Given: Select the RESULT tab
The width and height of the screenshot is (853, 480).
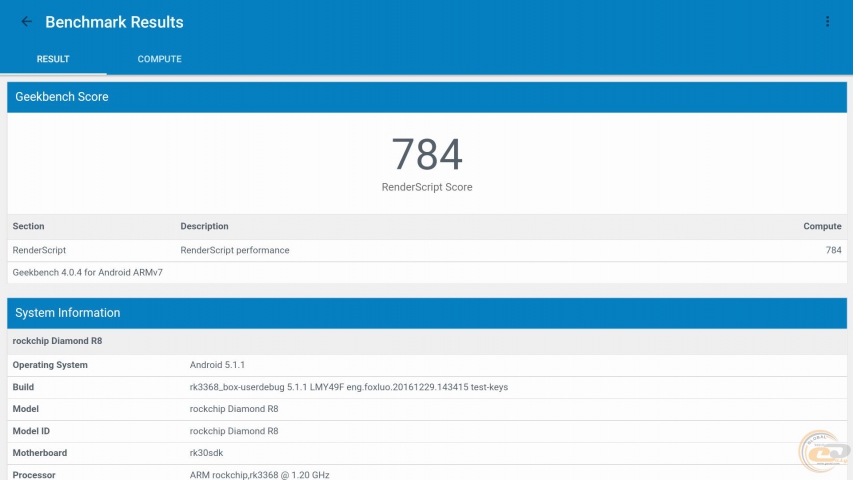Looking at the screenshot, I should coord(53,59).
